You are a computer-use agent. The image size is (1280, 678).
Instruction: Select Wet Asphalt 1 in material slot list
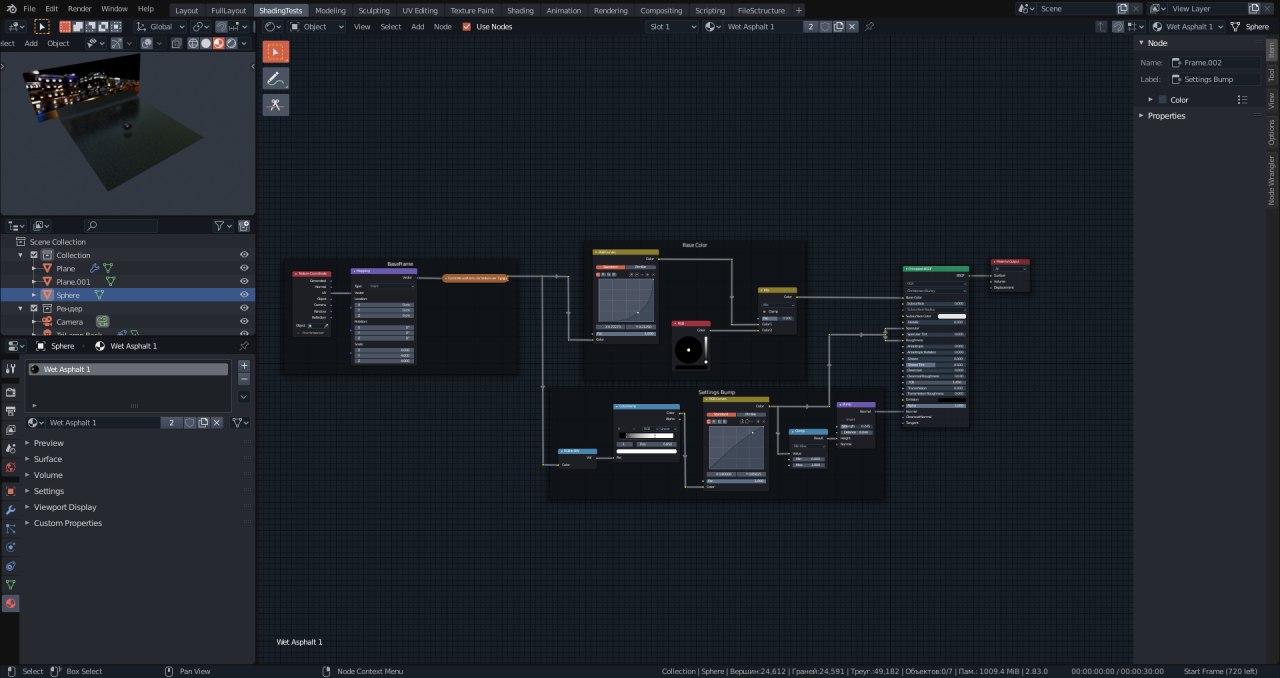[128, 369]
